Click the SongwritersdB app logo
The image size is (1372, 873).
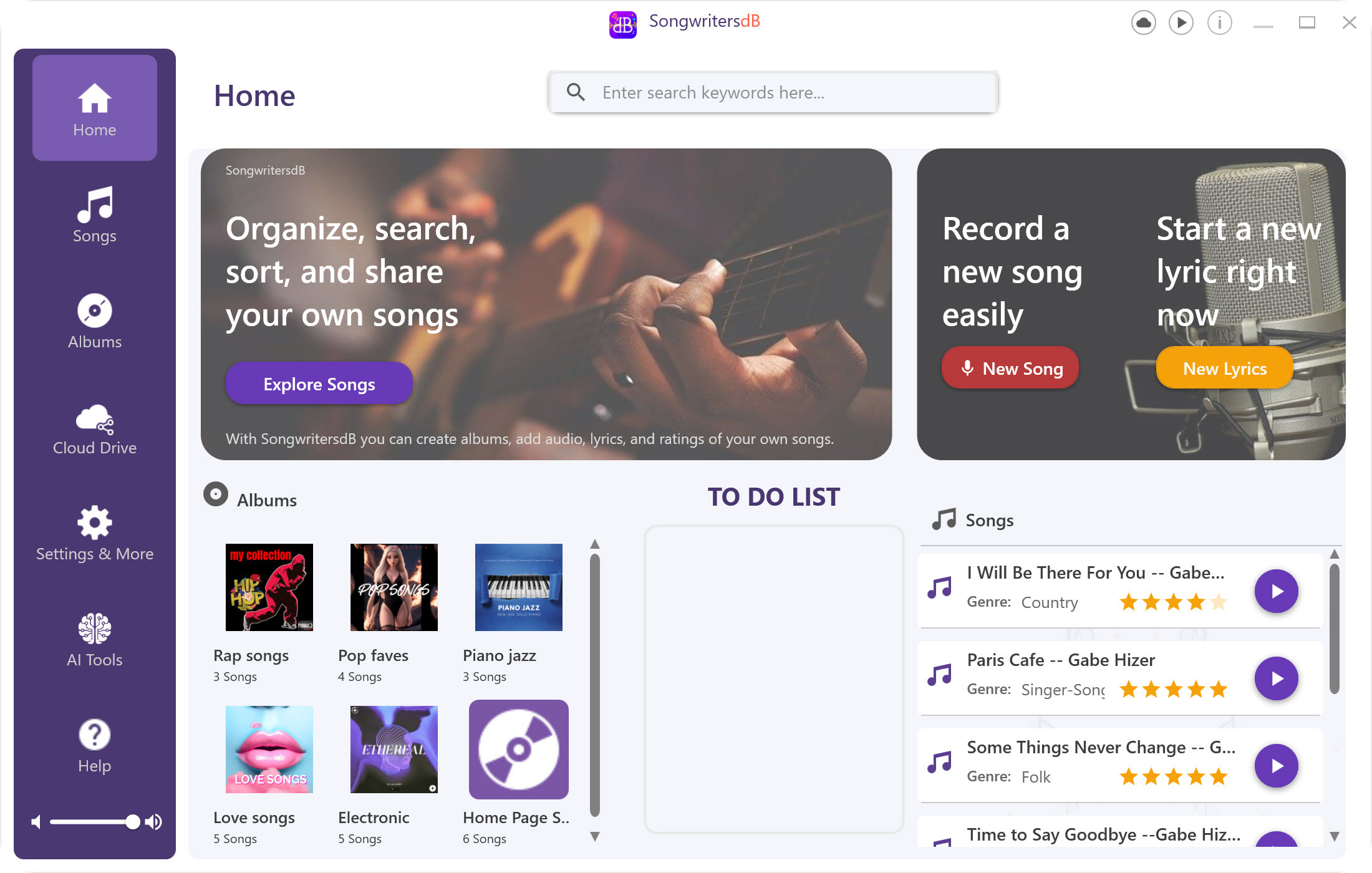click(x=622, y=24)
